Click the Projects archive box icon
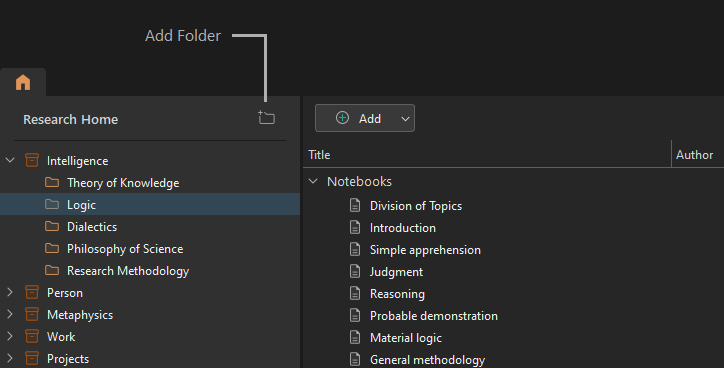Screen dimensions: 724x368 point(32,358)
